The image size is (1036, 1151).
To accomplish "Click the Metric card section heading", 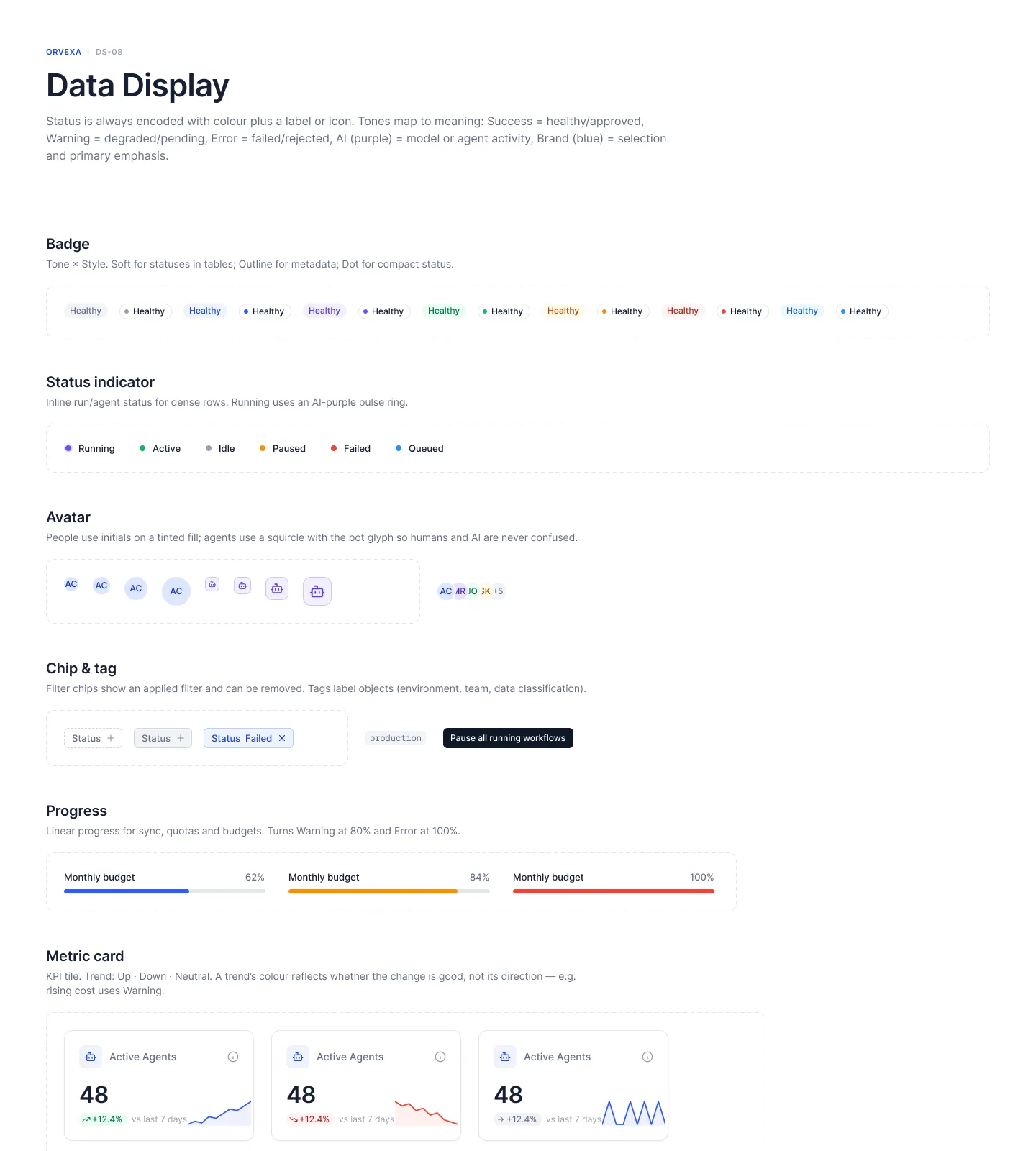I will [x=85, y=956].
